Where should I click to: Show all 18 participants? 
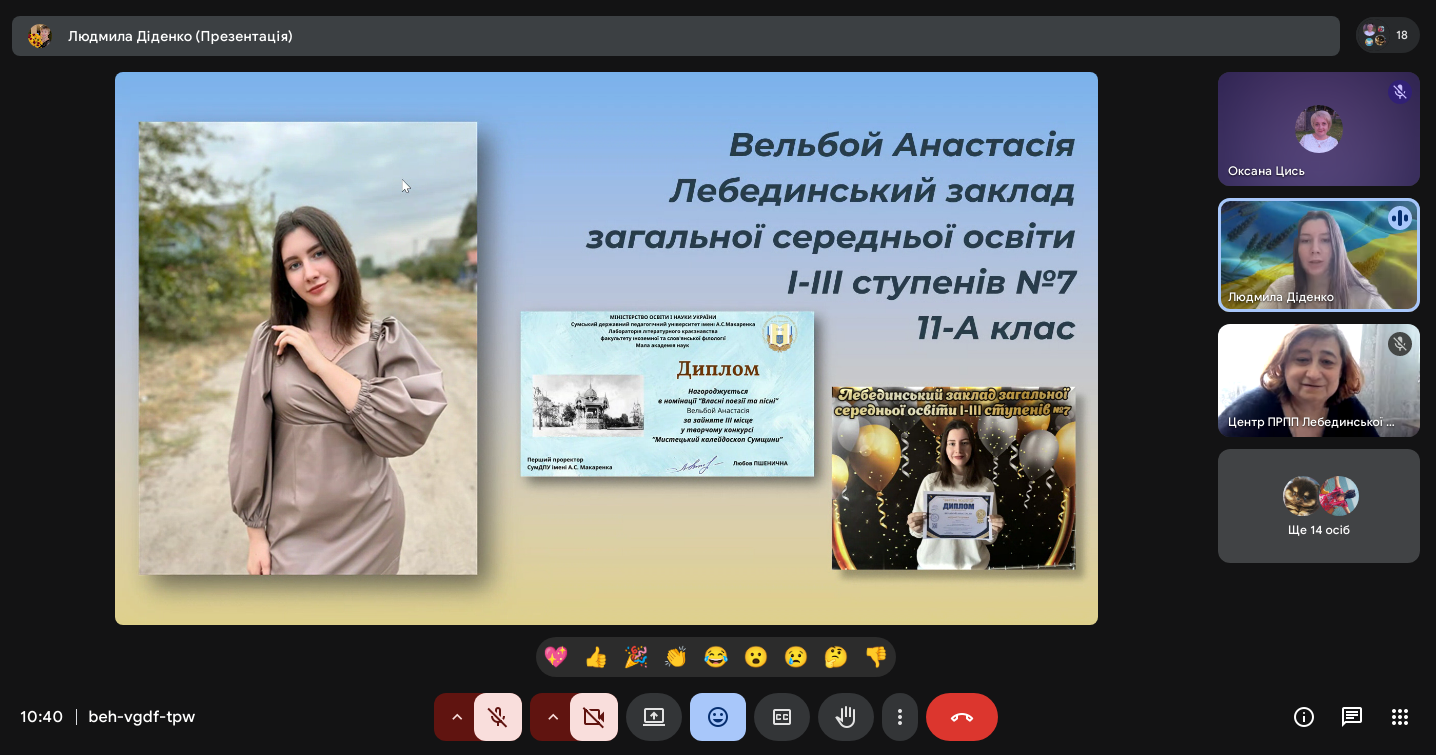click(x=1388, y=36)
